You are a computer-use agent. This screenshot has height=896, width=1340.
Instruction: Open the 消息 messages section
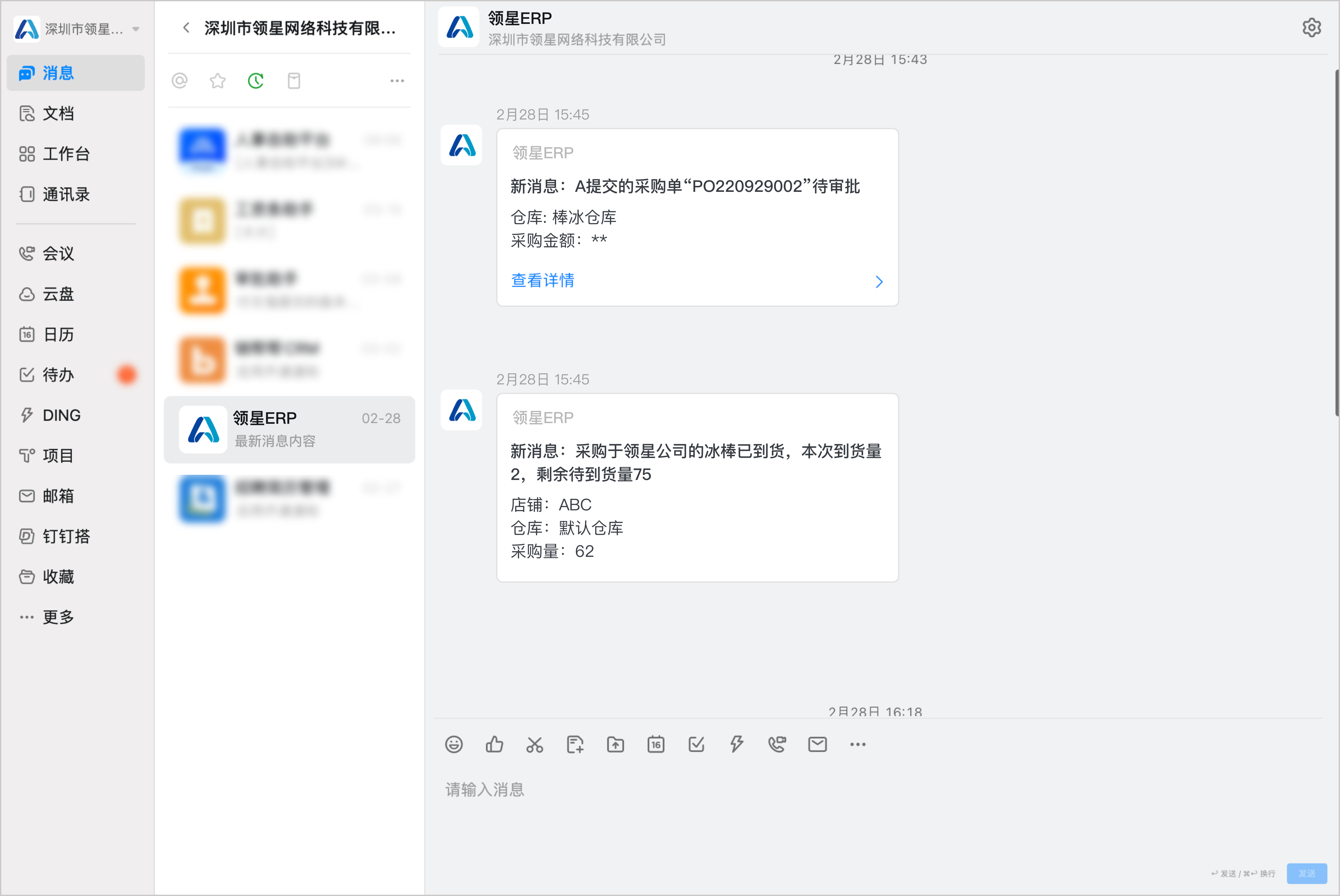click(75, 73)
